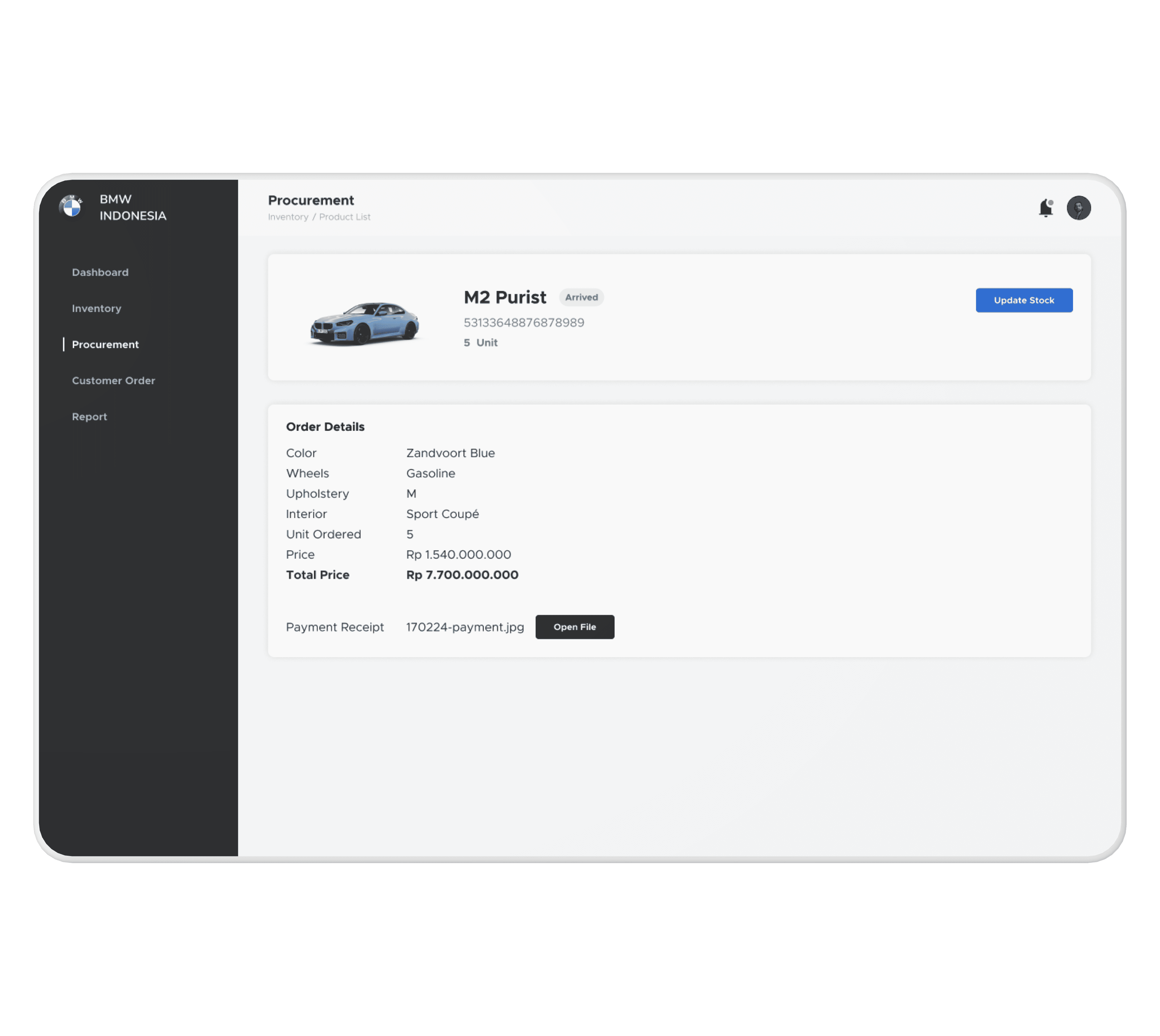Click the Color field label

[x=302, y=453]
